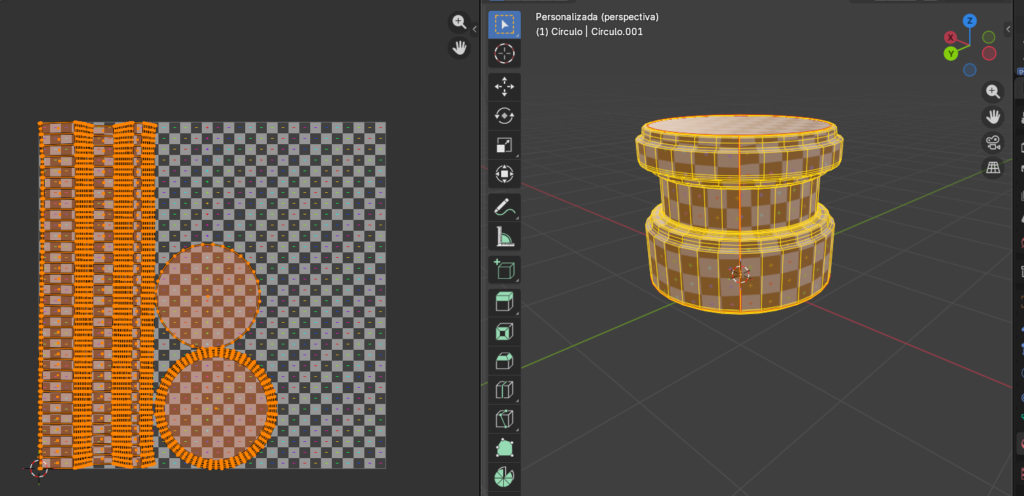Choose the Loop Cut tool
Image resolution: width=1024 pixels, height=496 pixels.
(504, 390)
